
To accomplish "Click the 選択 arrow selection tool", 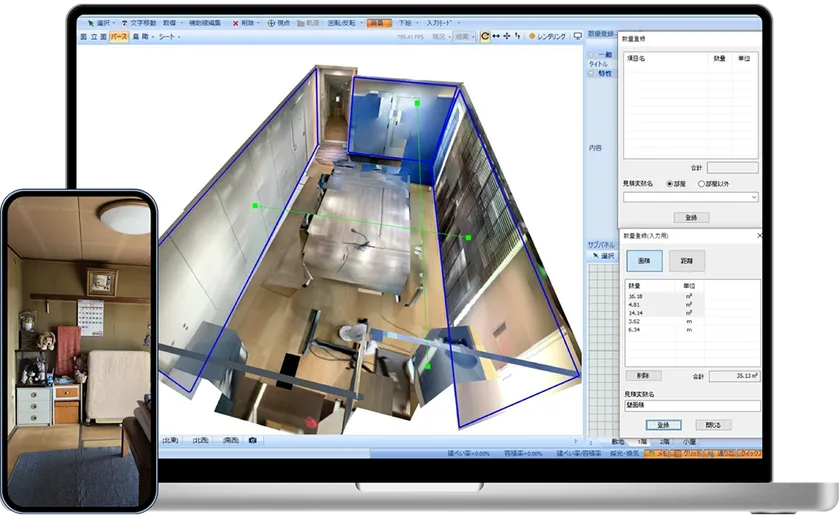I will (x=98, y=22).
